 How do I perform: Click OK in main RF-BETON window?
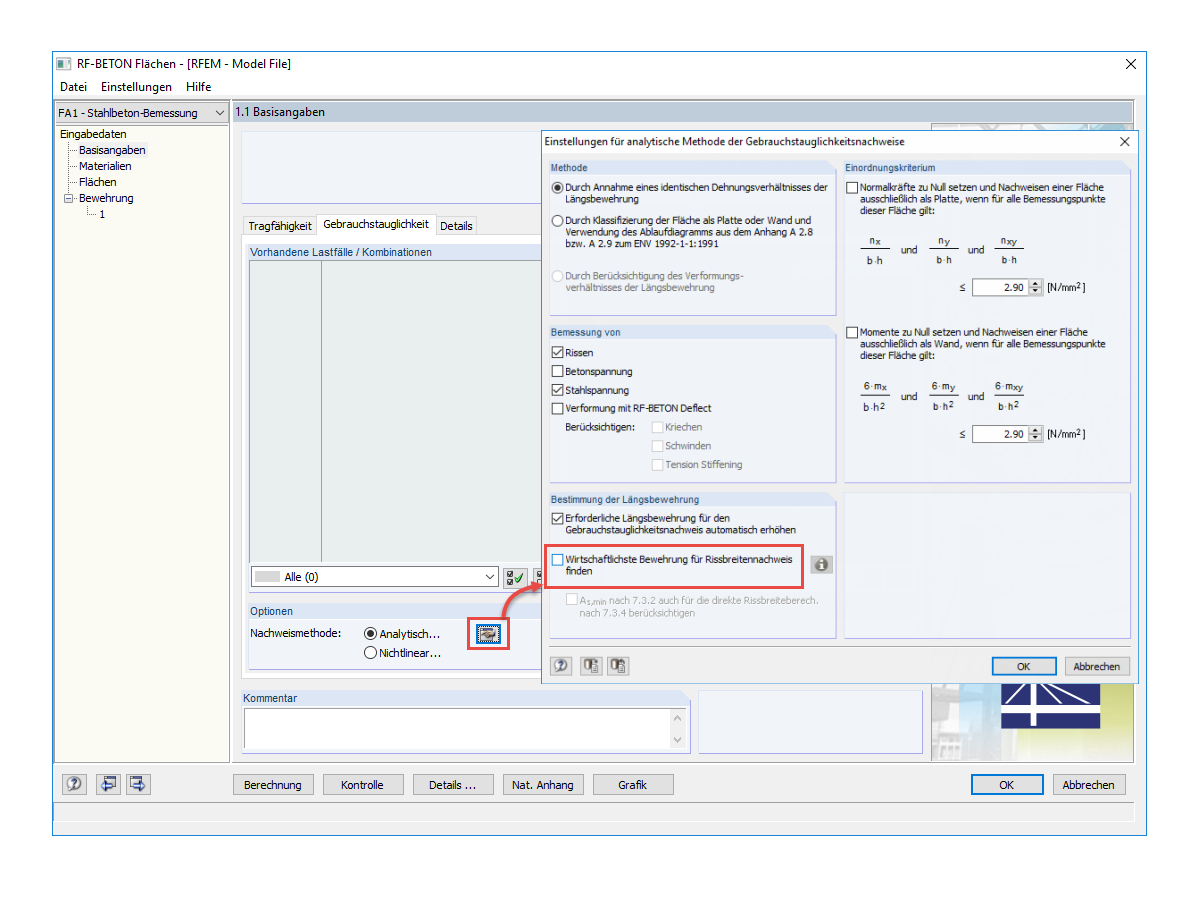(1007, 785)
